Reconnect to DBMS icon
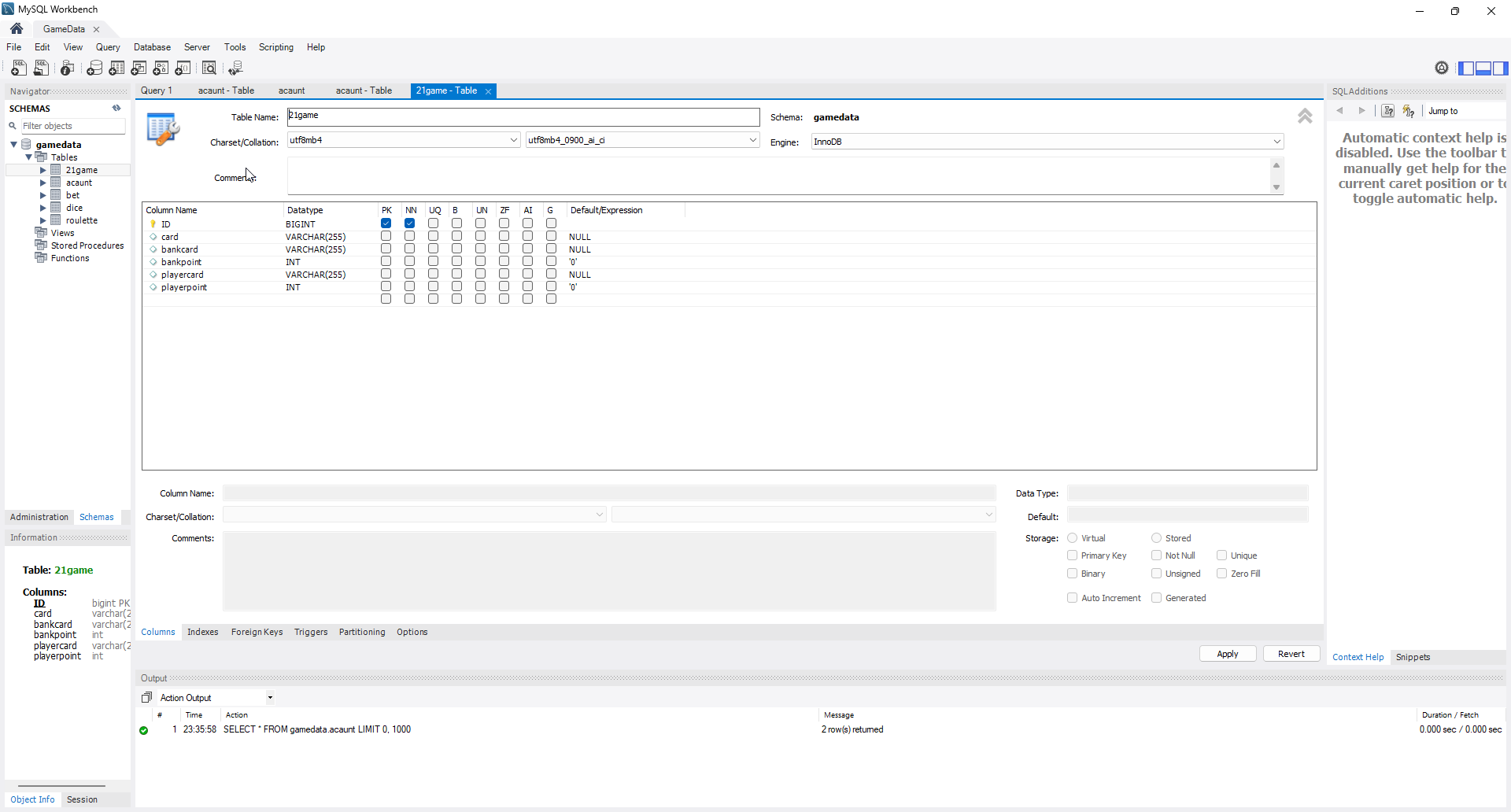Screen dimensions: 1511x812 point(235,68)
